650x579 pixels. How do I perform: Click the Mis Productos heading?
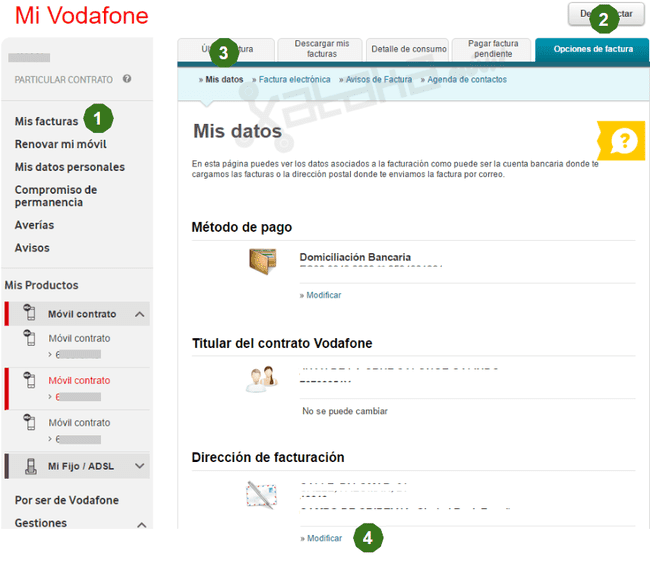(x=41, y=285)
